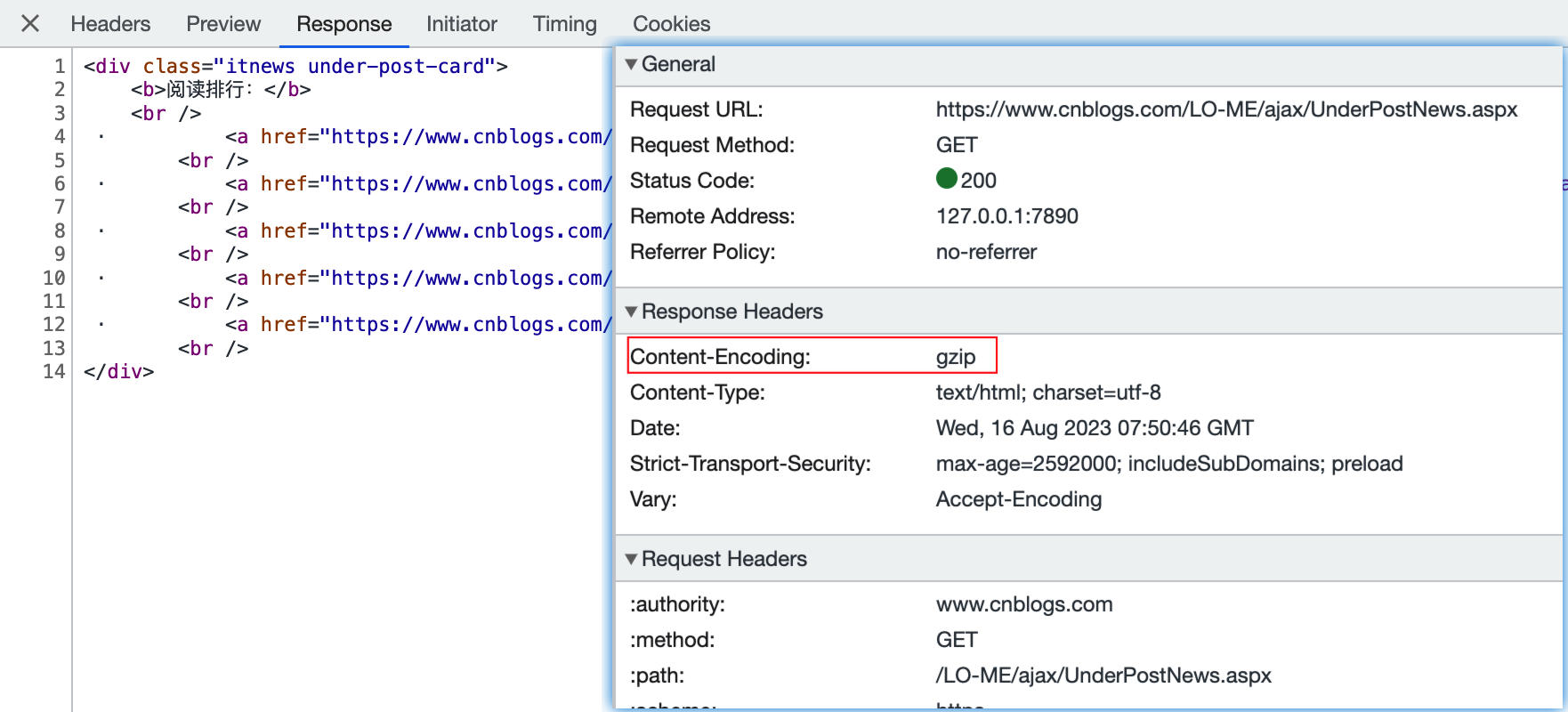Image resolution: width=1568 pixels, height=712 pixels.
Task: Click the green status code indicator dot
Action: coord(946,179)
